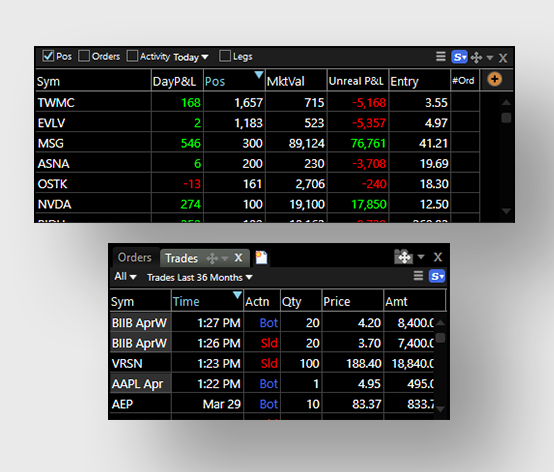Viewport: 554px width, 472px height.
Task: Click blue S symbol-link icon in trades panel
Action: click(437, 276)
